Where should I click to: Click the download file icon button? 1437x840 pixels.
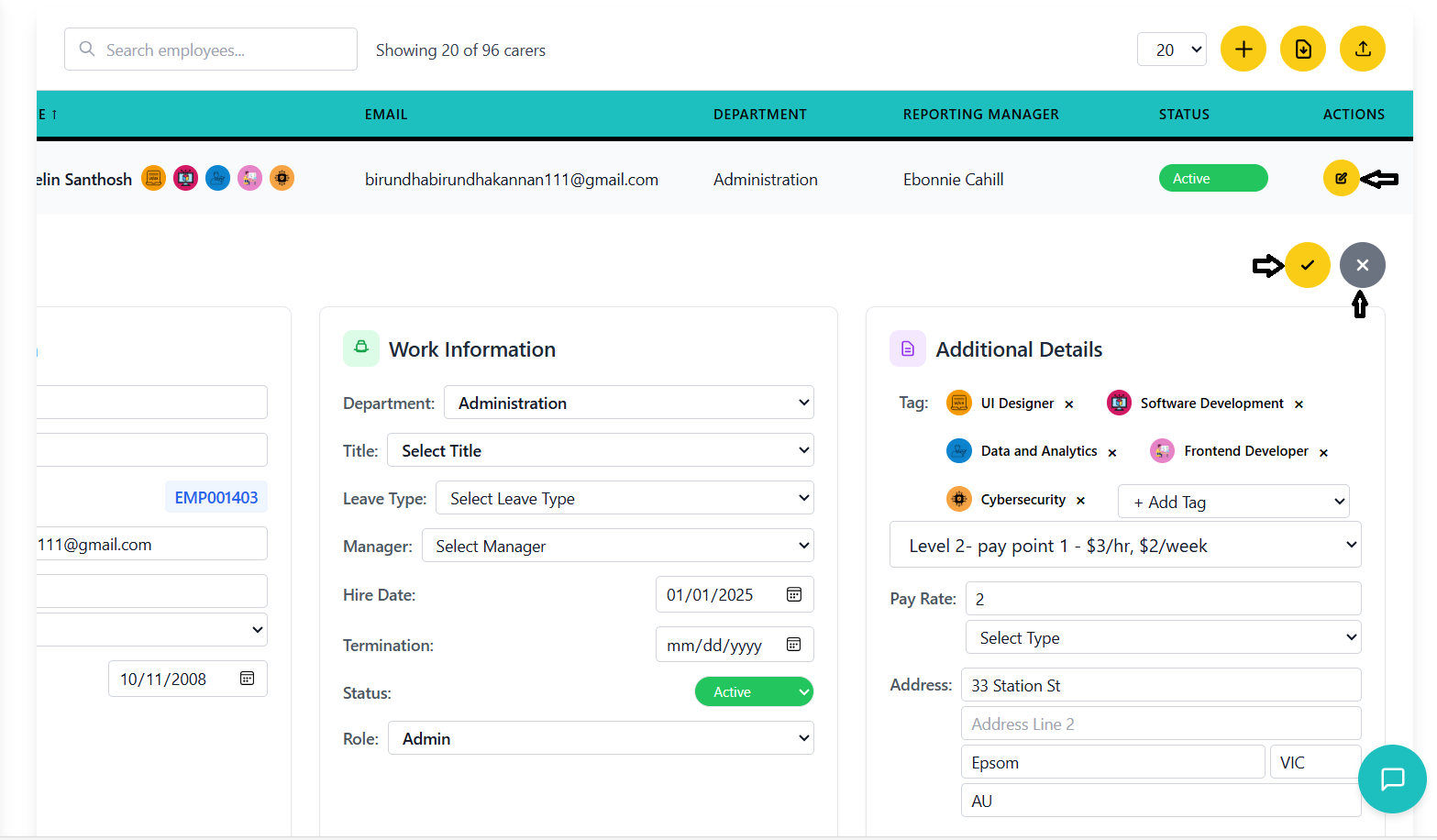tap(1302, 50)
